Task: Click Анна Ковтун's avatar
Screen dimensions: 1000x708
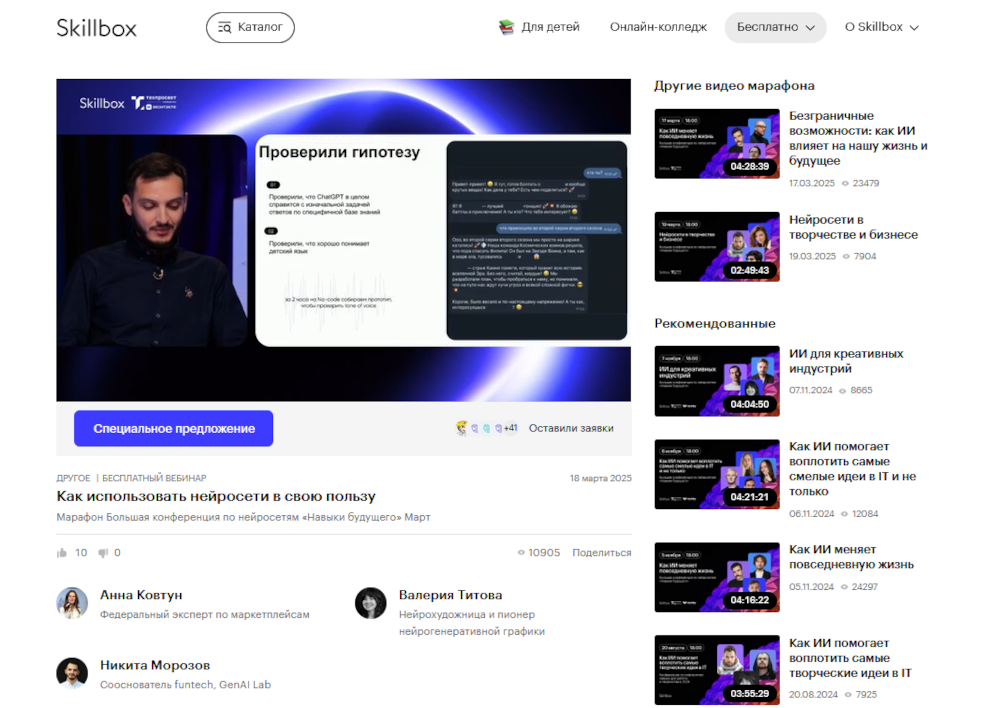Action: click(x=72, y=603)
